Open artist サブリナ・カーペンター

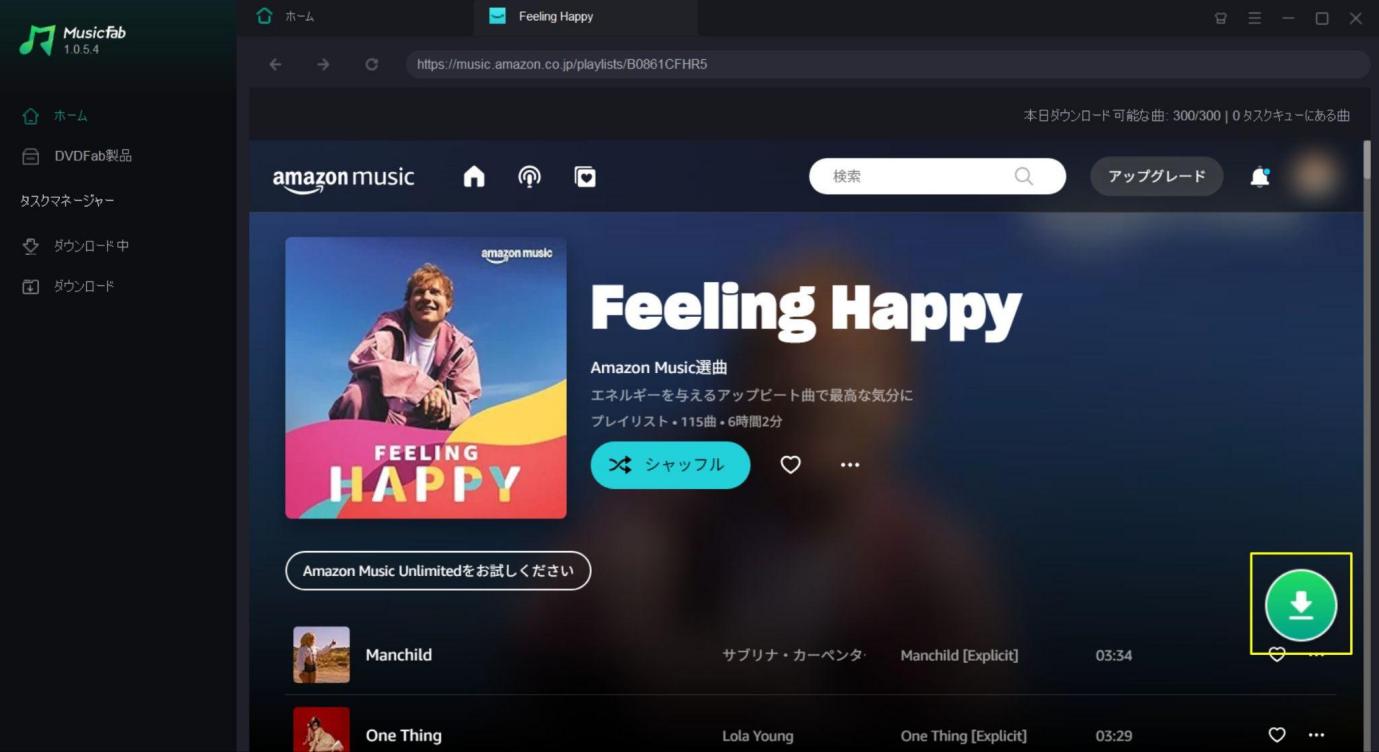click(x=793, y=655)
